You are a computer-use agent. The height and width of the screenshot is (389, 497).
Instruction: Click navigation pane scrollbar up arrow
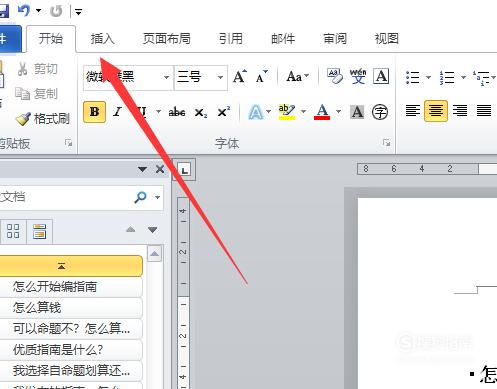coord(154,254)
